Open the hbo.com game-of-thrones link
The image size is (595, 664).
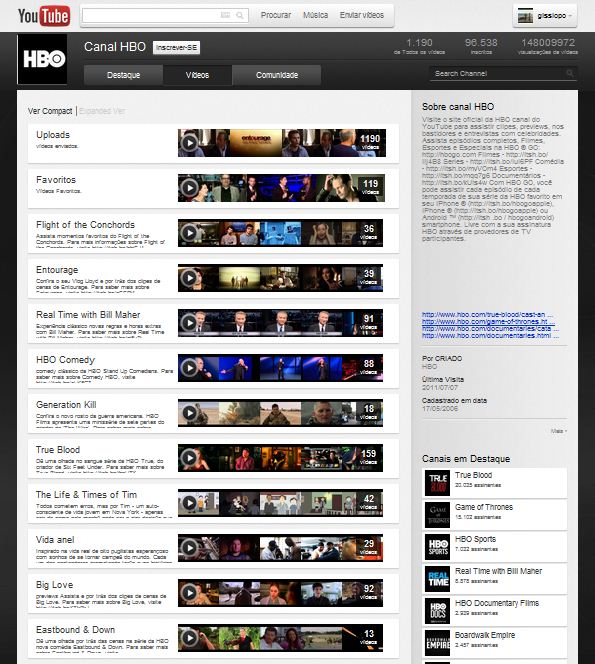coord(488,321)
